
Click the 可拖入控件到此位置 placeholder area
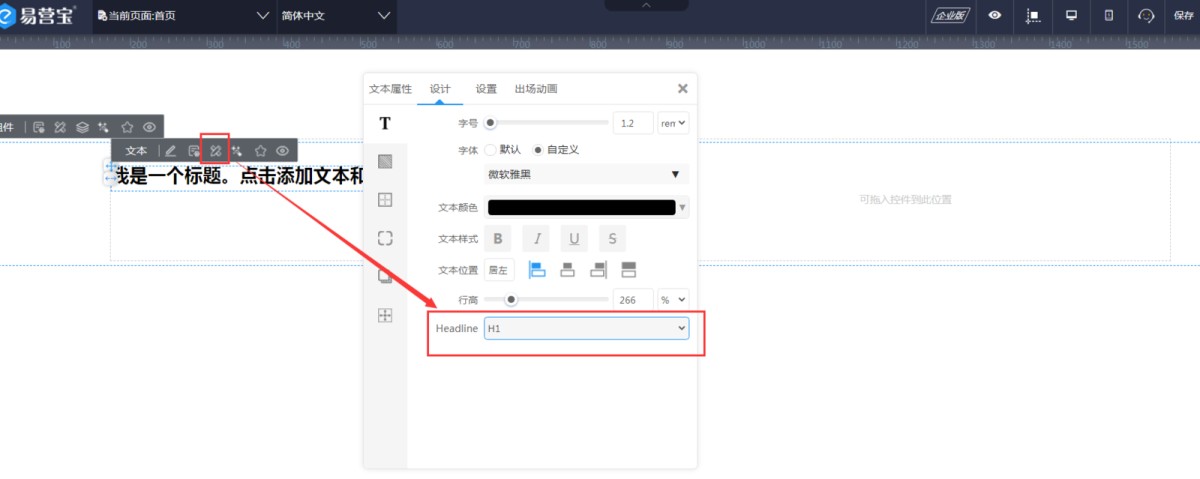click(x=905, y=199)
